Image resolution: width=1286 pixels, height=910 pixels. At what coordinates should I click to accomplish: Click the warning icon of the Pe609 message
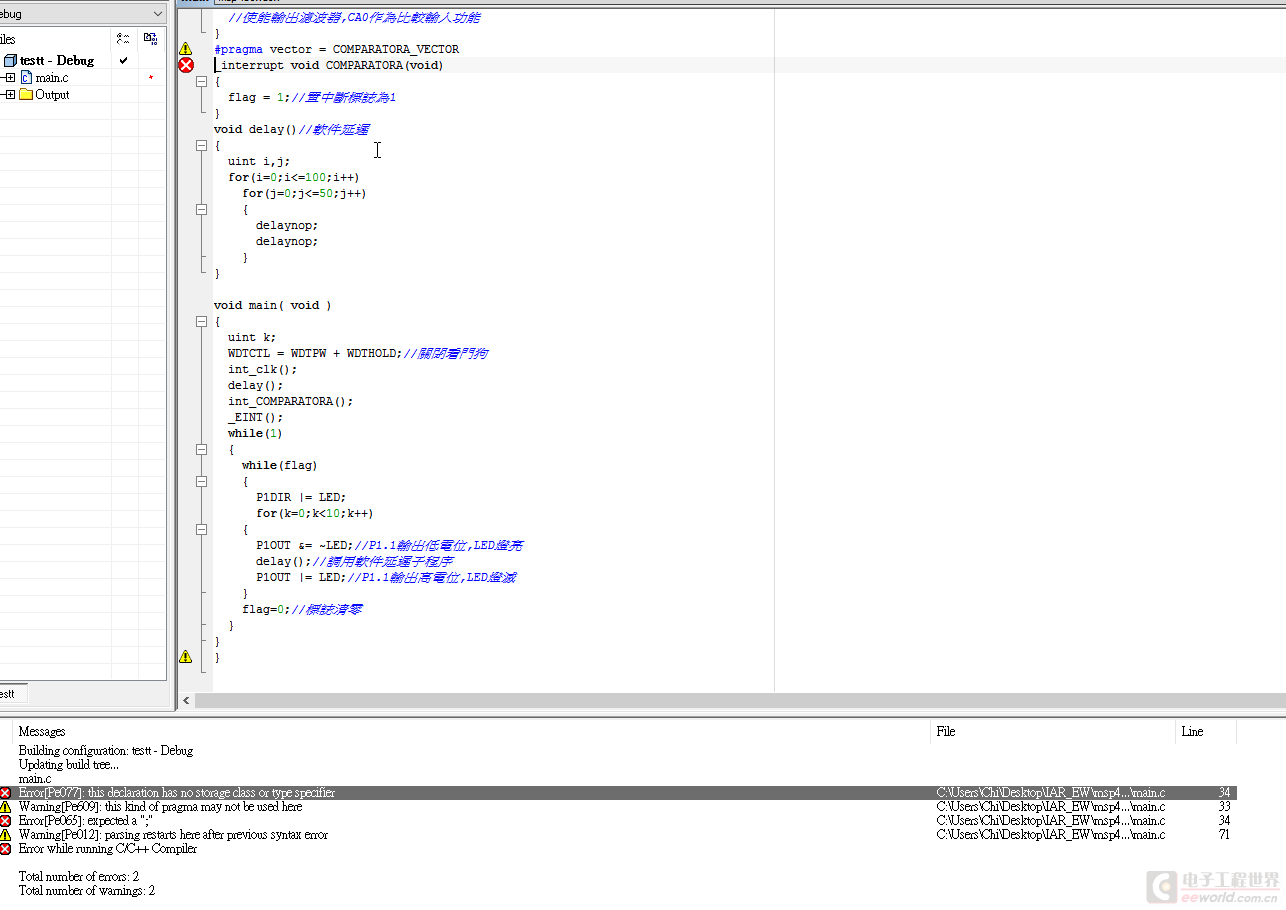5,806
